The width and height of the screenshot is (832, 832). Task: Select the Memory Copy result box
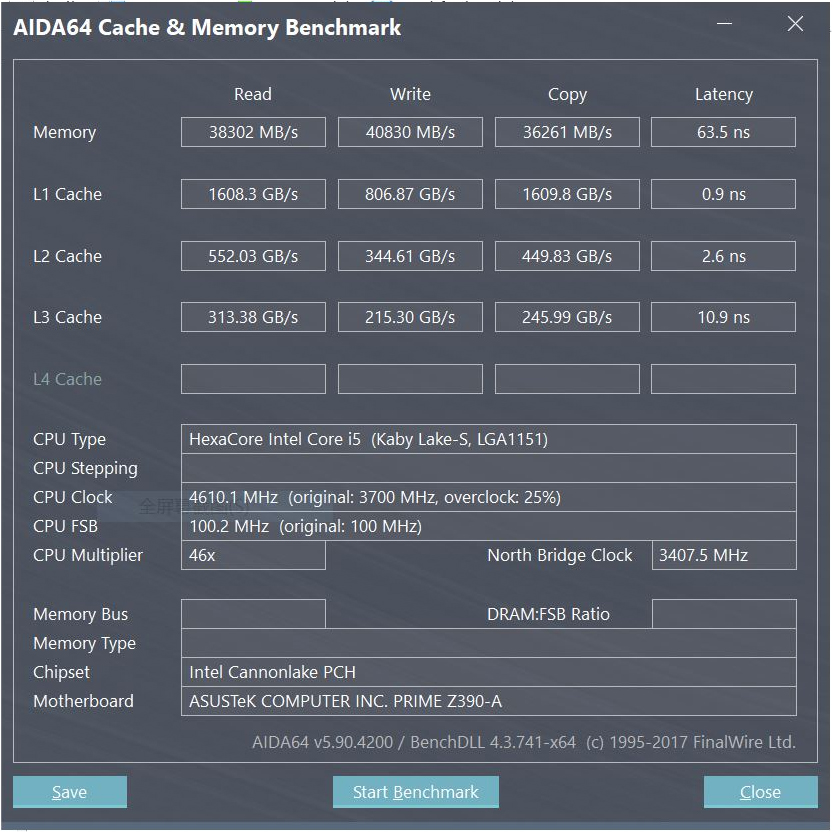click(x=567, y=132)
